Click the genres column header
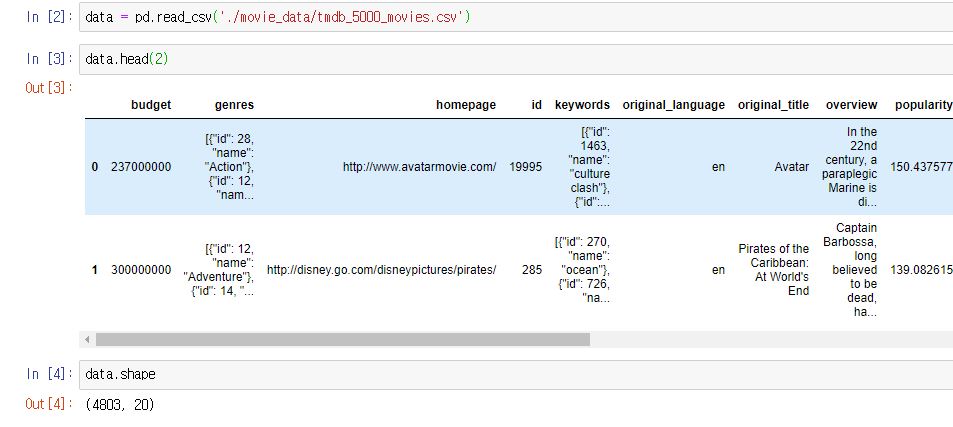This screenshot has width=953, height=427. coord(235,104)
